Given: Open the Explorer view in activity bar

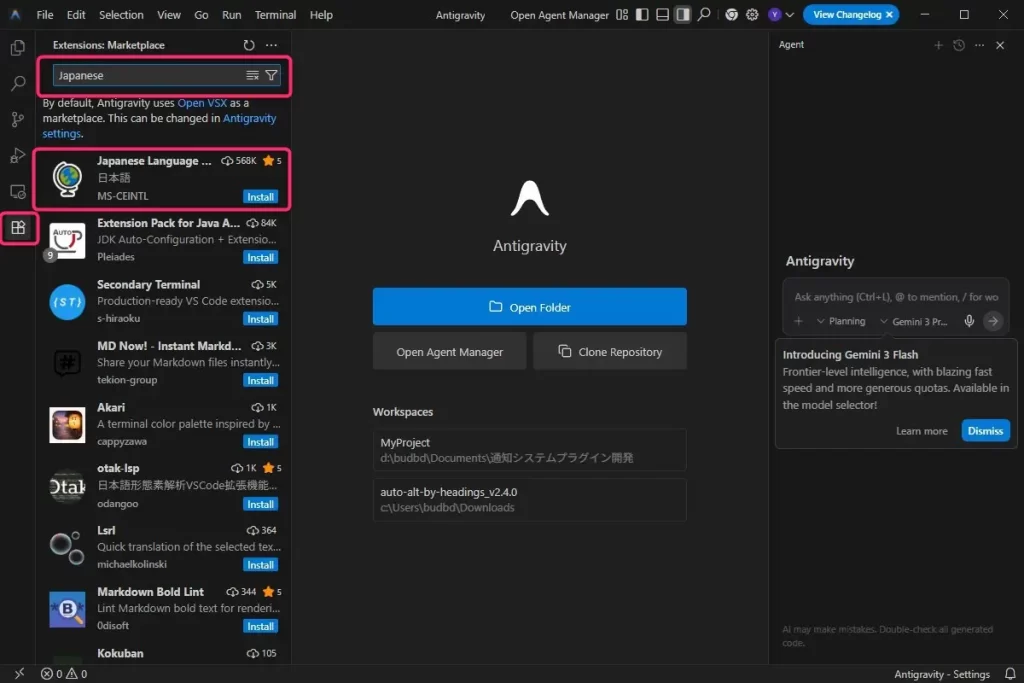Looking at the screenshot, I should pos(18,48).
